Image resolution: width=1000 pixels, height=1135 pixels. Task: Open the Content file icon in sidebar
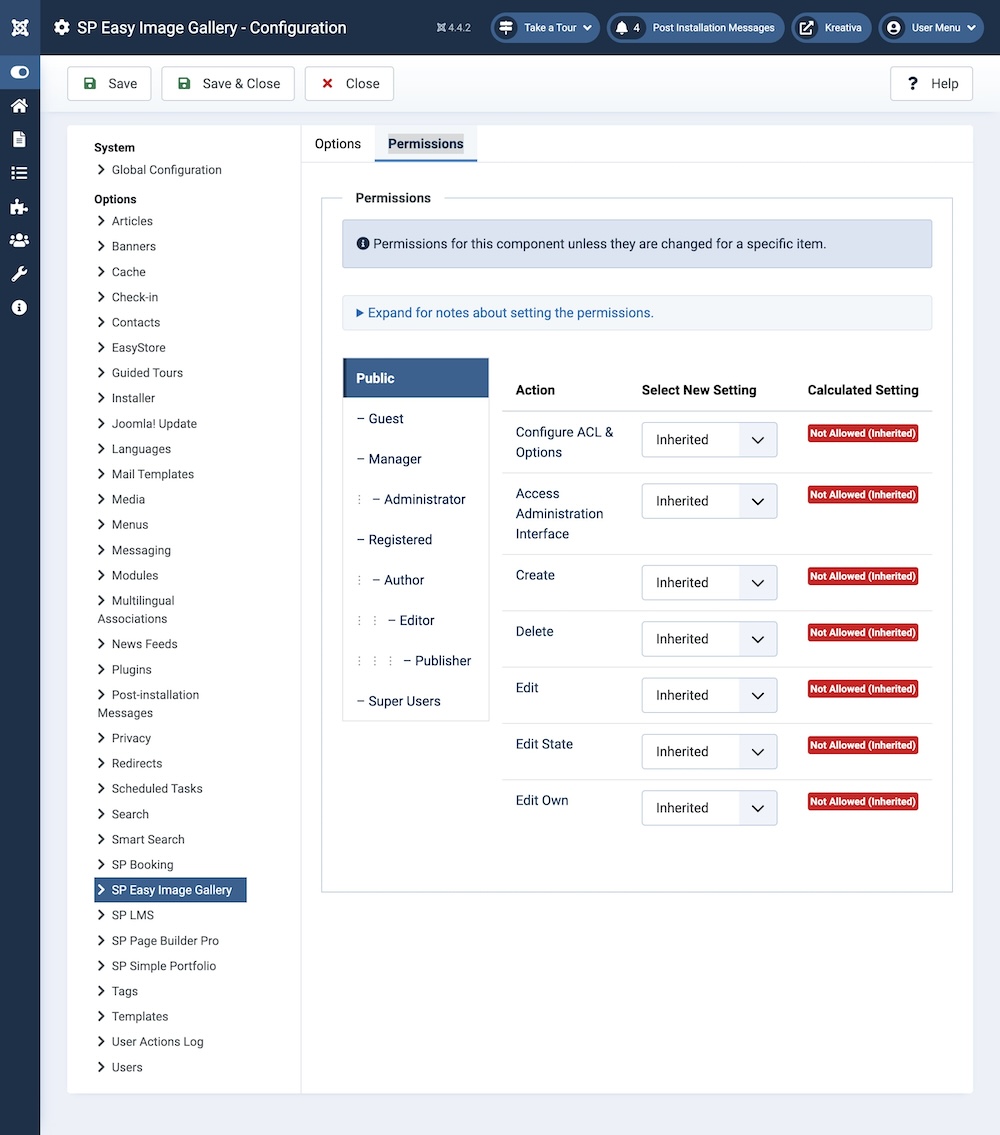coord(19,139)
